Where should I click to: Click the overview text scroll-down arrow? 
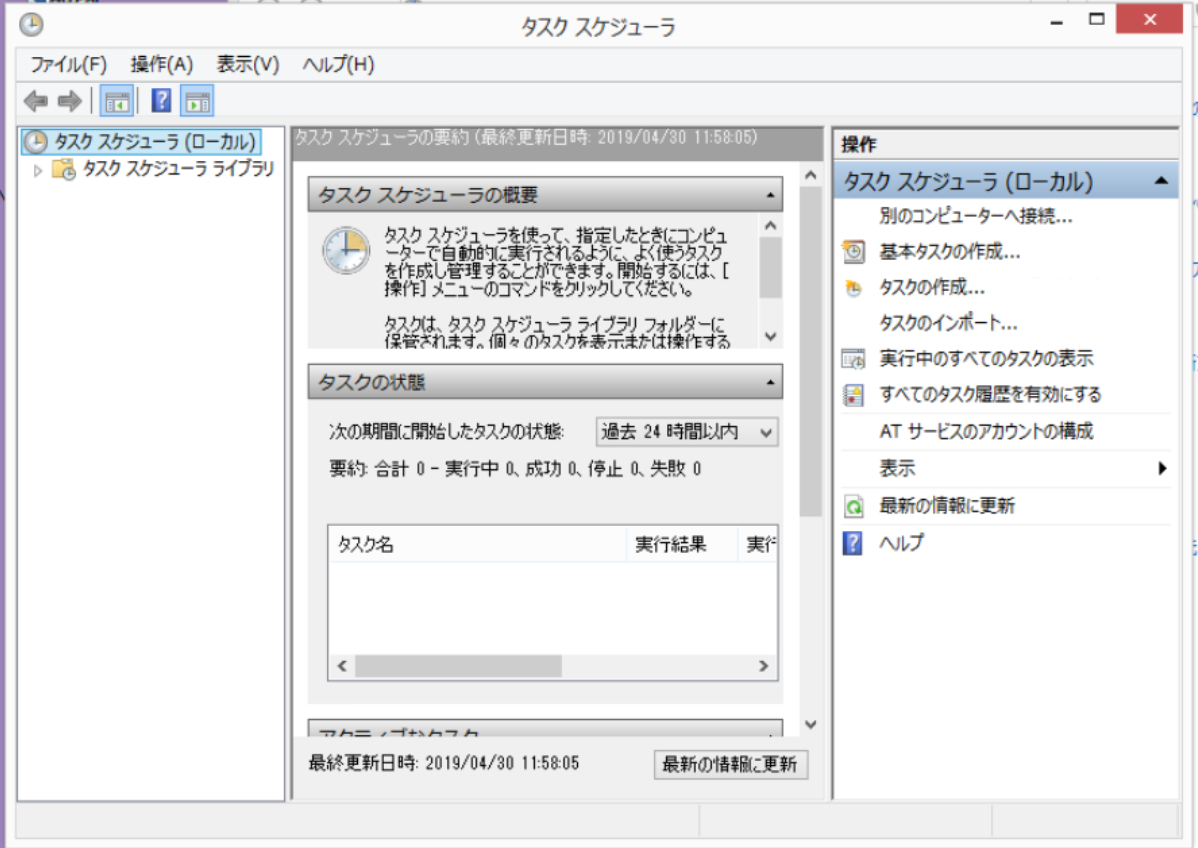770,336
